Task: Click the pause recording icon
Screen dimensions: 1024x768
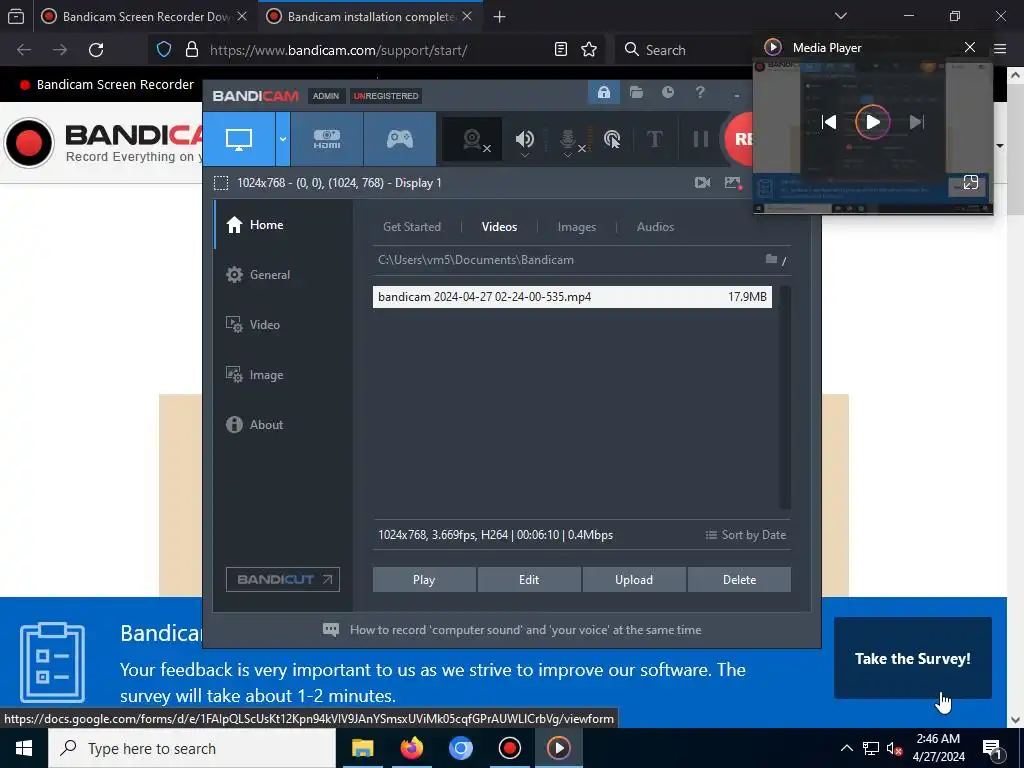Action: [x=701, y=139]
